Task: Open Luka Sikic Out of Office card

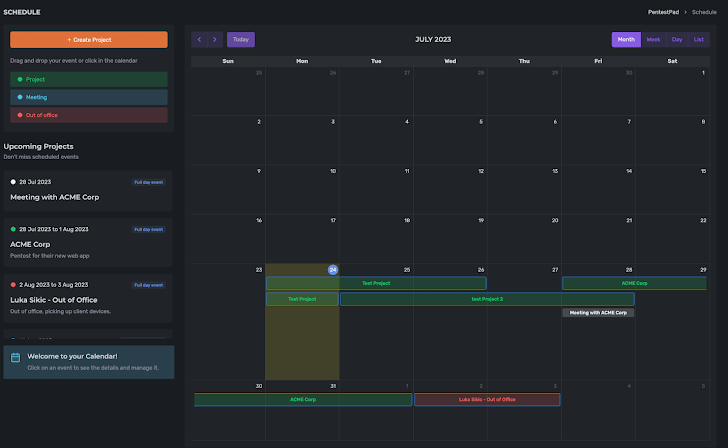Action: point(89,298)
